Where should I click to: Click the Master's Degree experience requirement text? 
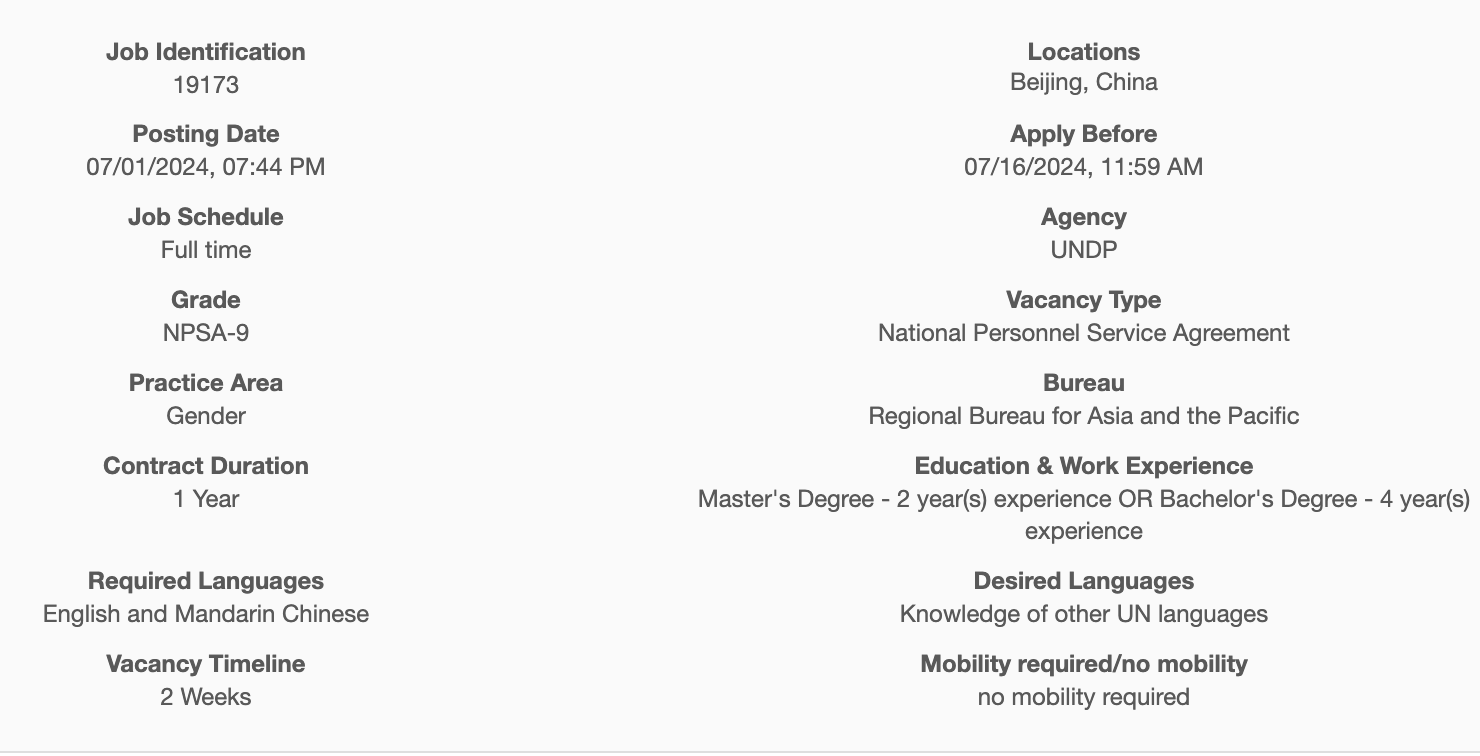click(x=1084, y=515)
